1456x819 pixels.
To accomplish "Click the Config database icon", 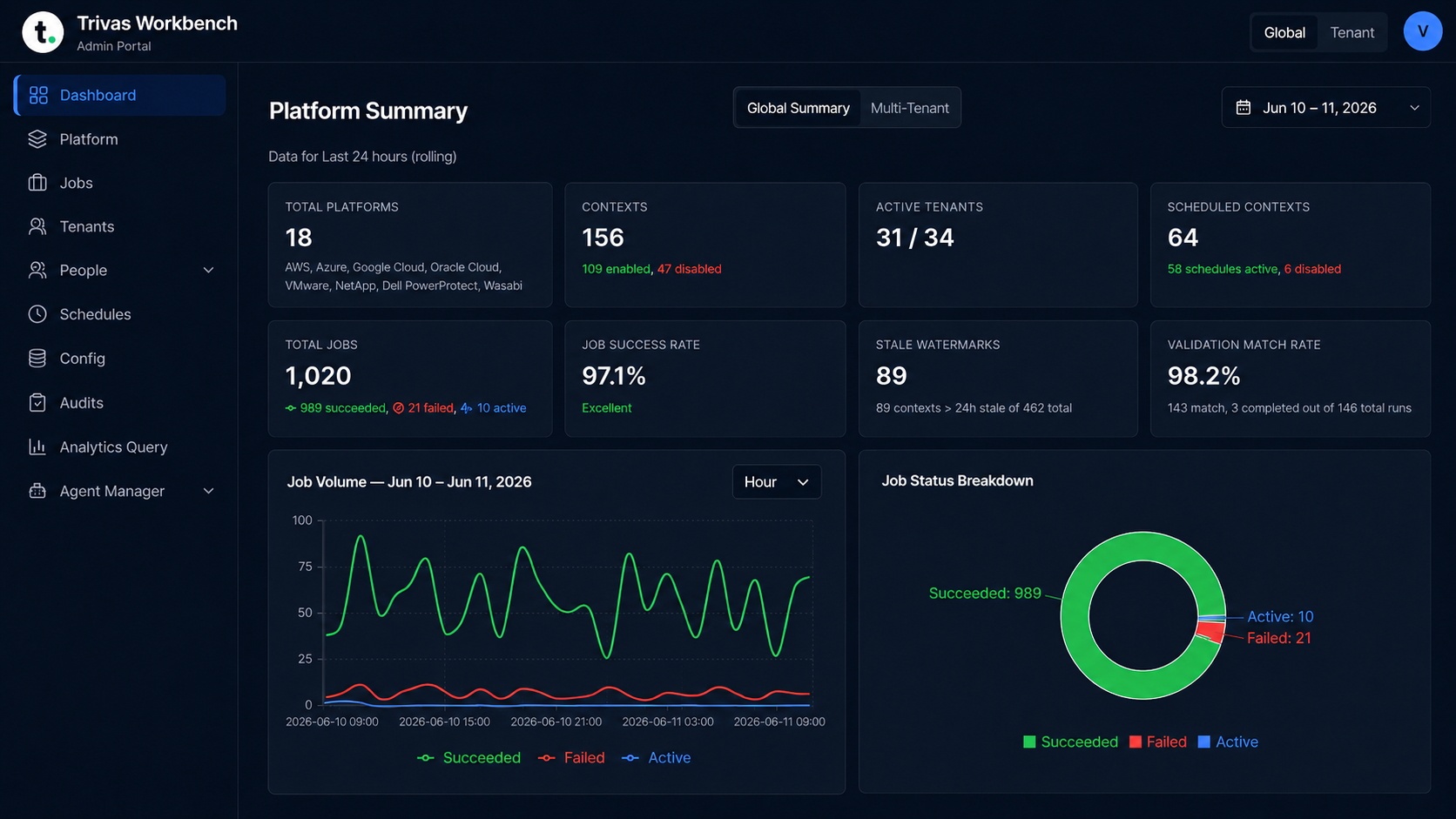I will tap(37, 359).
